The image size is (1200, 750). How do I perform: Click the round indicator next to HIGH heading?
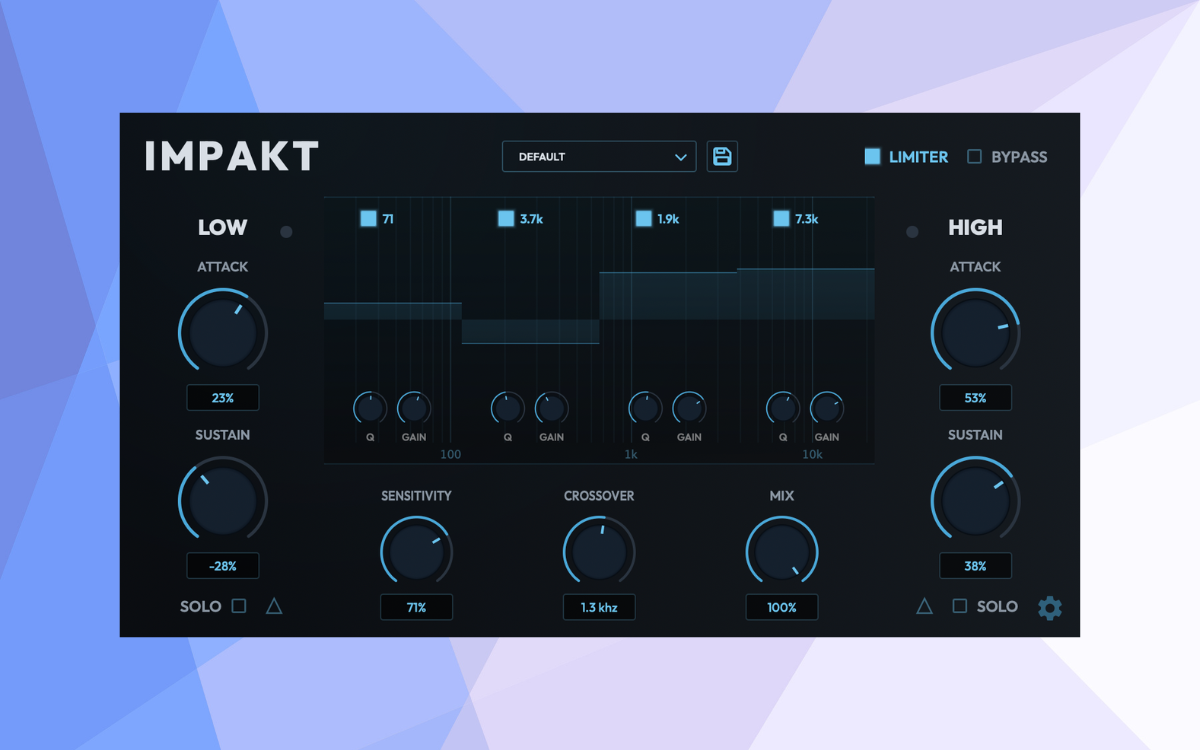[912, 232]
